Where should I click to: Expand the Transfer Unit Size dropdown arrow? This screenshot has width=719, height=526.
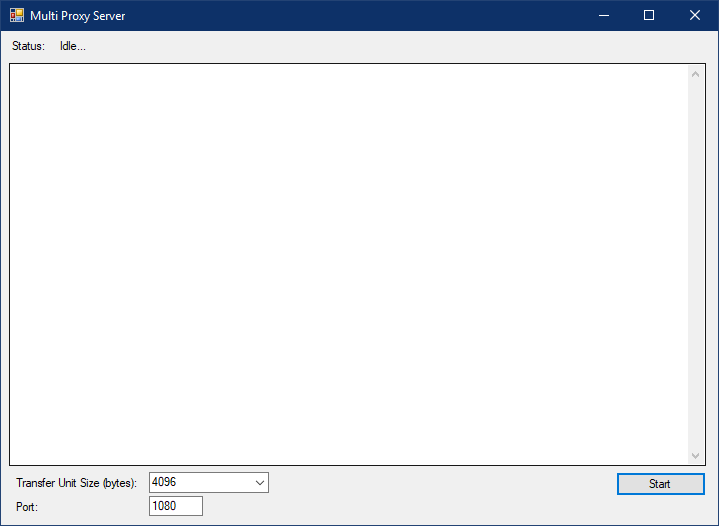tap(260, 483)
